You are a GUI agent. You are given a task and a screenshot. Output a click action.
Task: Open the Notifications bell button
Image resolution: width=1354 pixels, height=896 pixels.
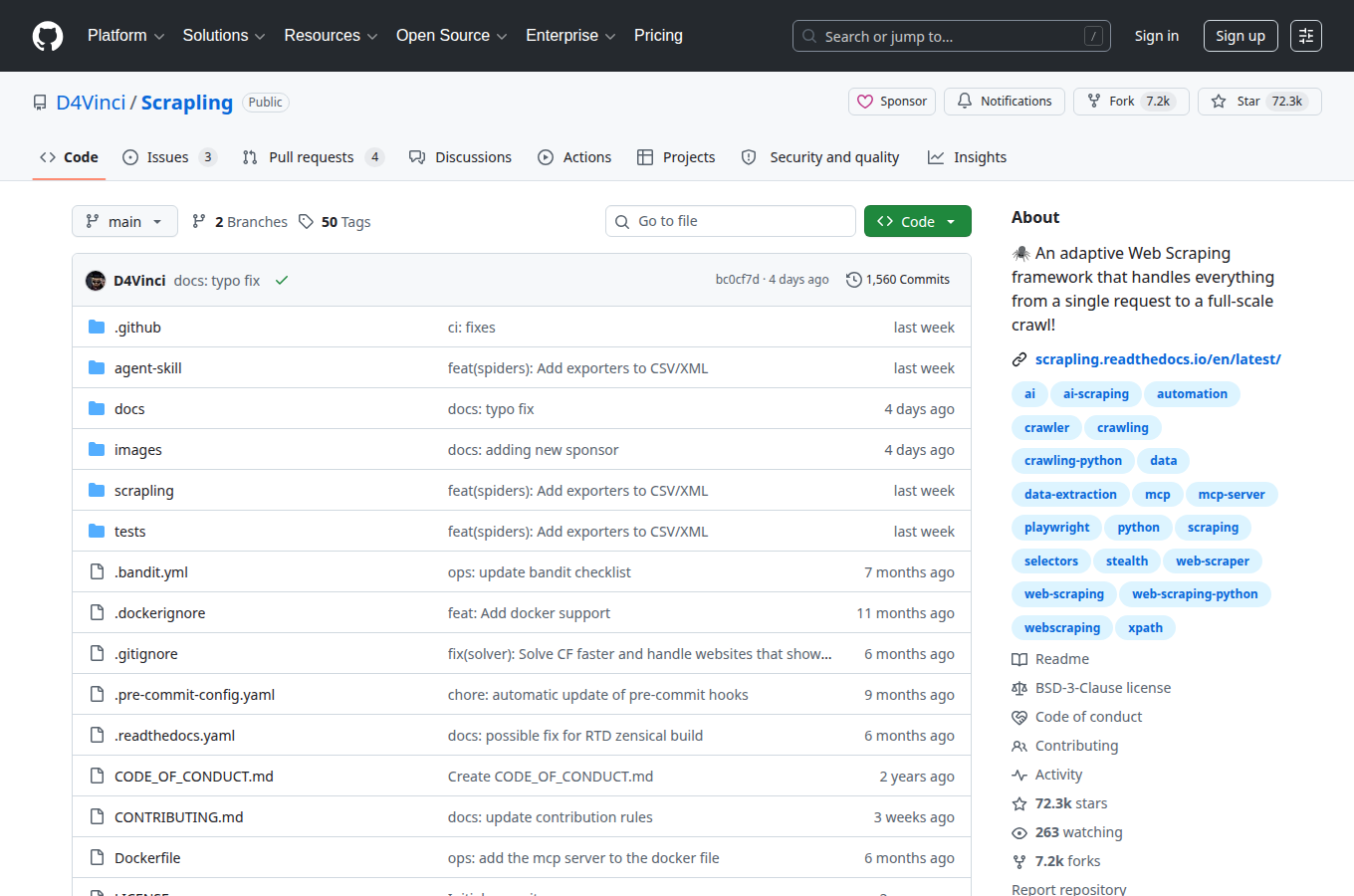(x=1005, y=102)
